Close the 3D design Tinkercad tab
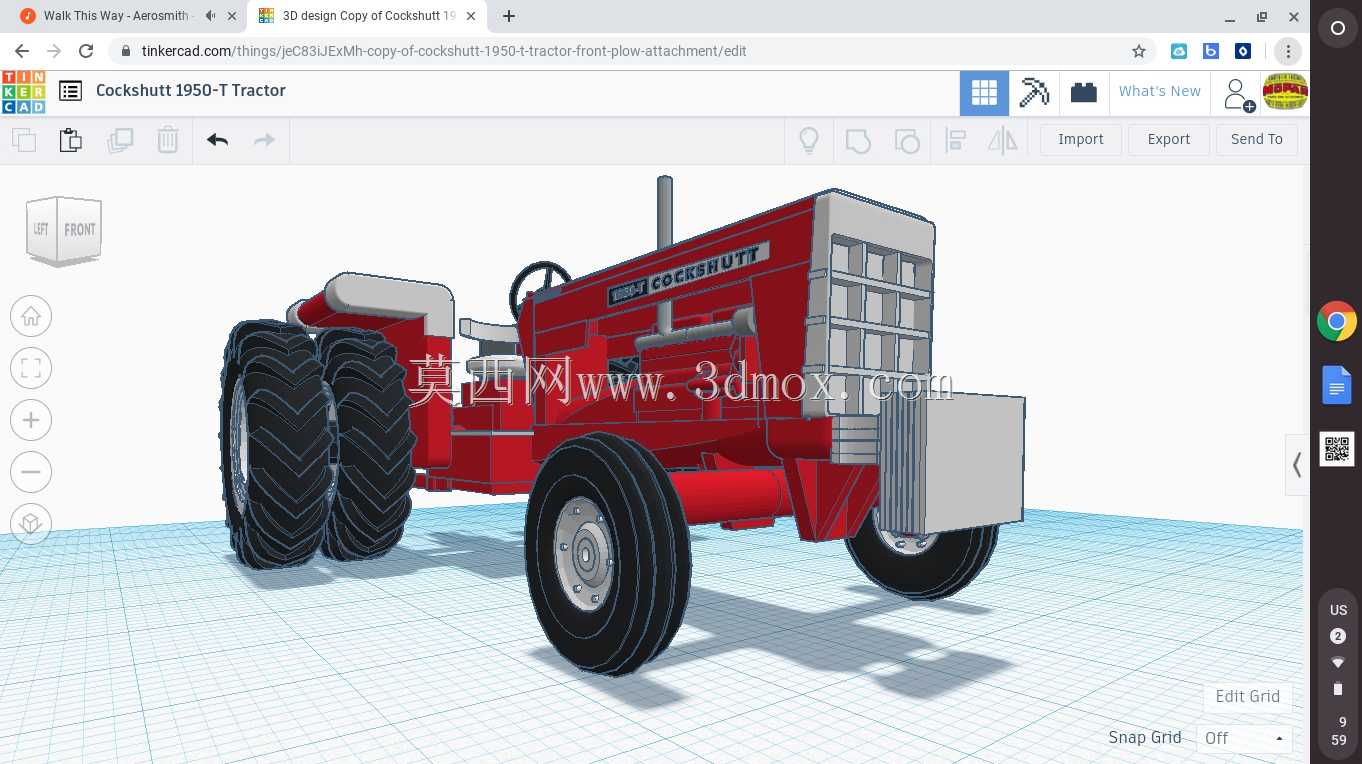 (x=471, y=16)
